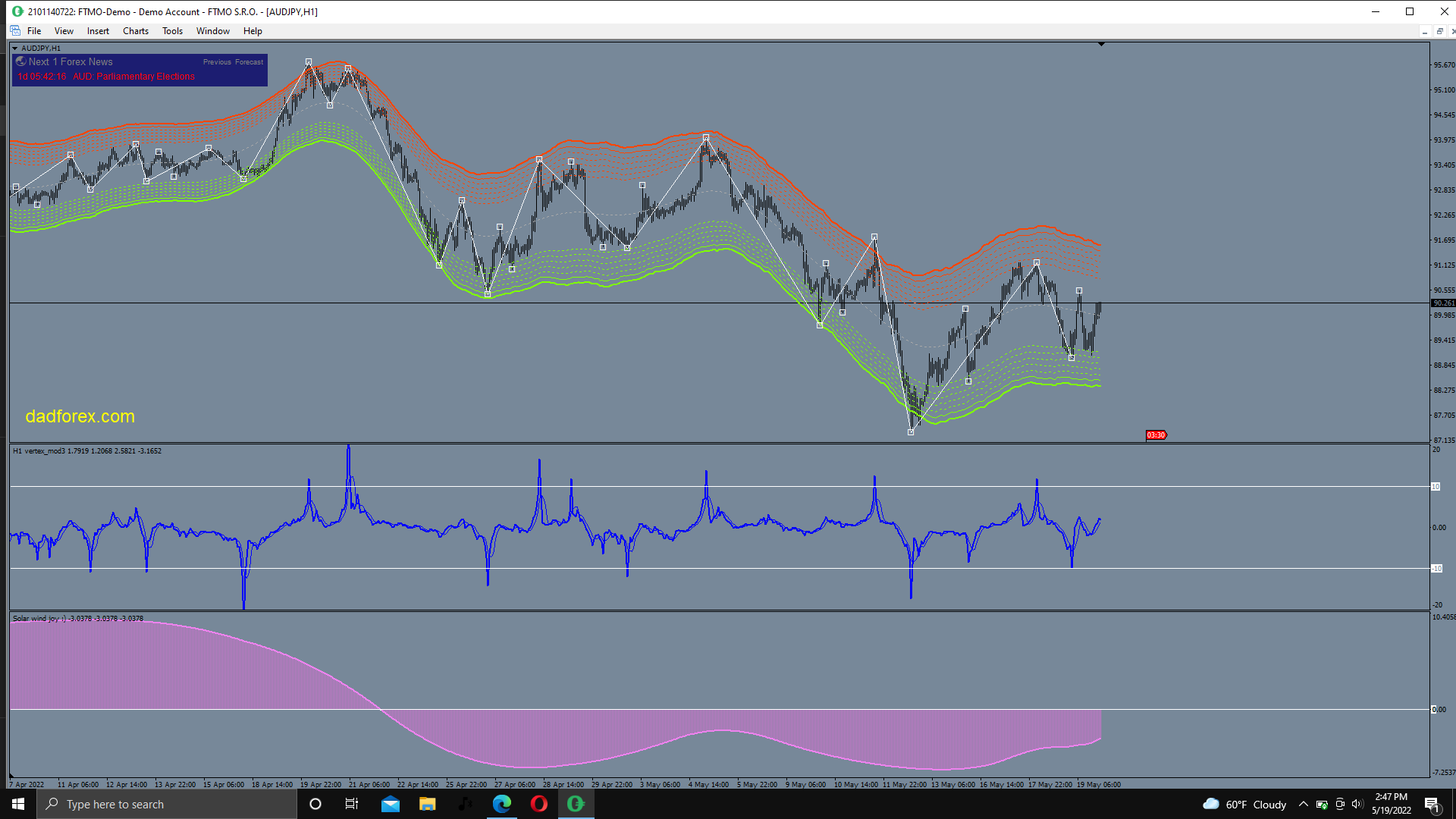
Task: Click the FTMO app icon in title bar
Action: (x=17, y=11)
